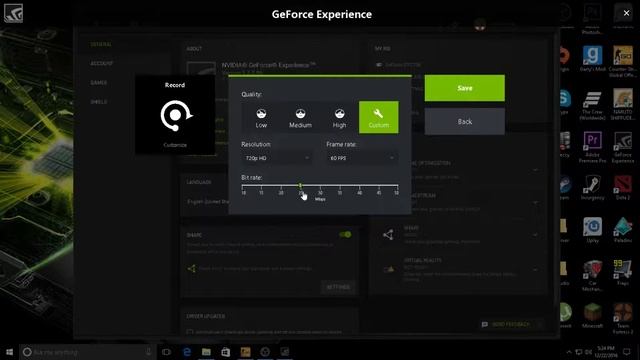Open the Paladins desktop shortcut
640x360 pixels.
point(622,230)
